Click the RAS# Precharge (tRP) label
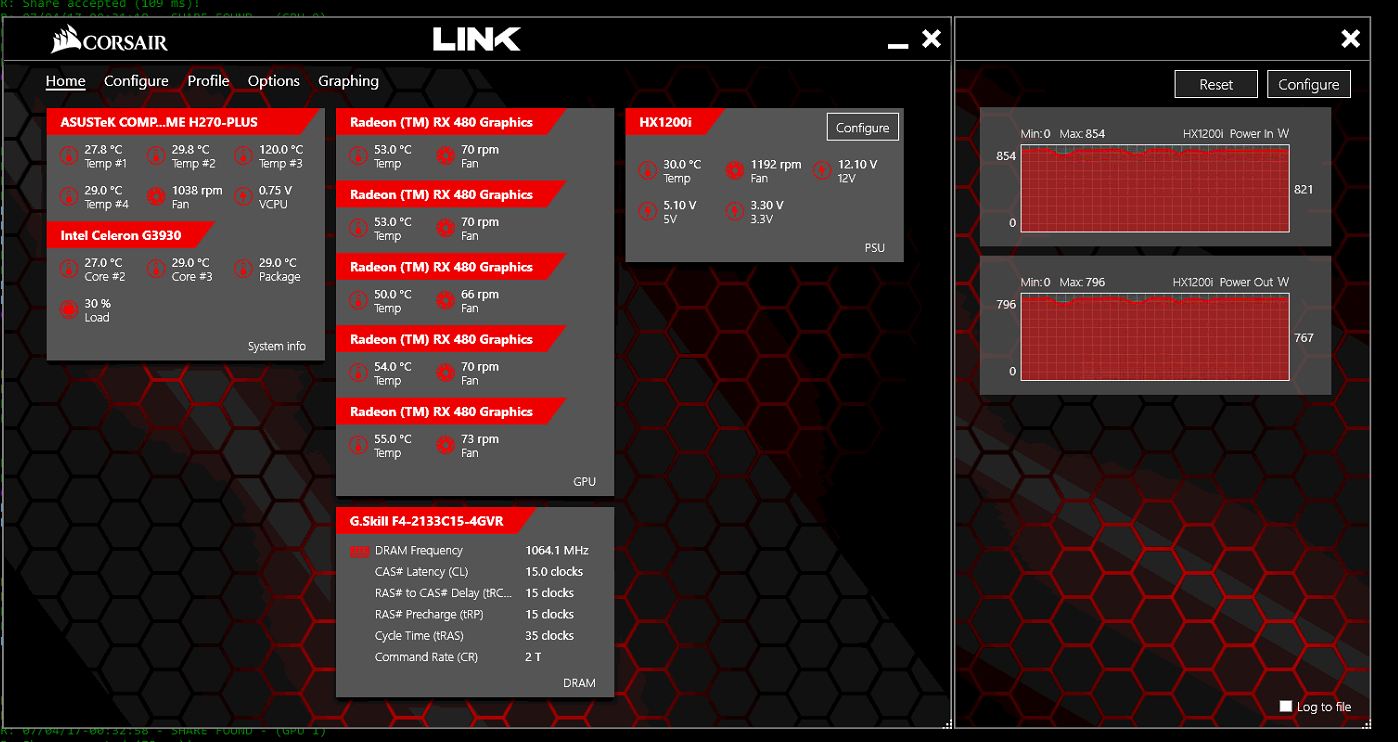This screenshot has height=742, width=1398. [x=429, y=615]
